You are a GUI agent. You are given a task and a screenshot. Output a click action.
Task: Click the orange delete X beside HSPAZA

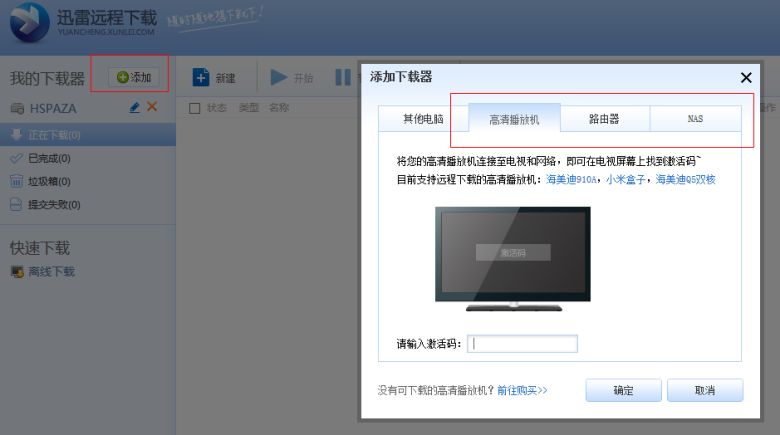pyautogui.click(x=152, y=107)
